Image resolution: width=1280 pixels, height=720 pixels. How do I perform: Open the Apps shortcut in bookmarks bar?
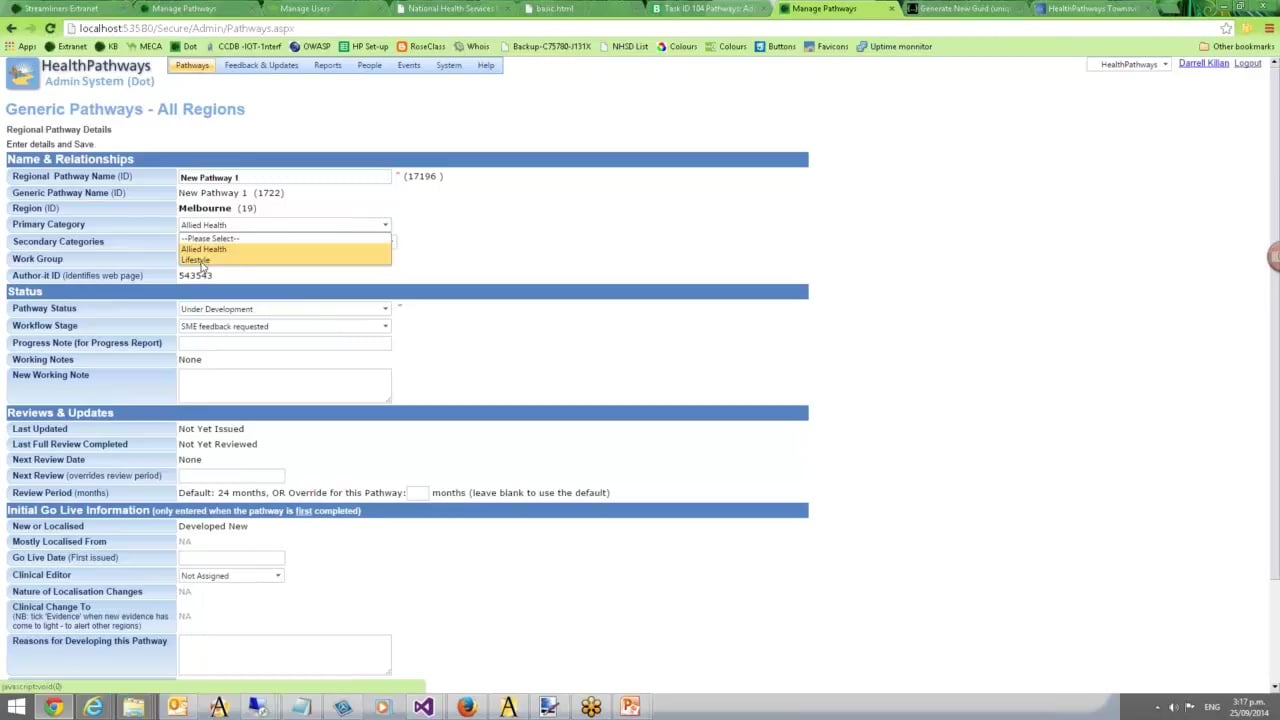(21, 46)
